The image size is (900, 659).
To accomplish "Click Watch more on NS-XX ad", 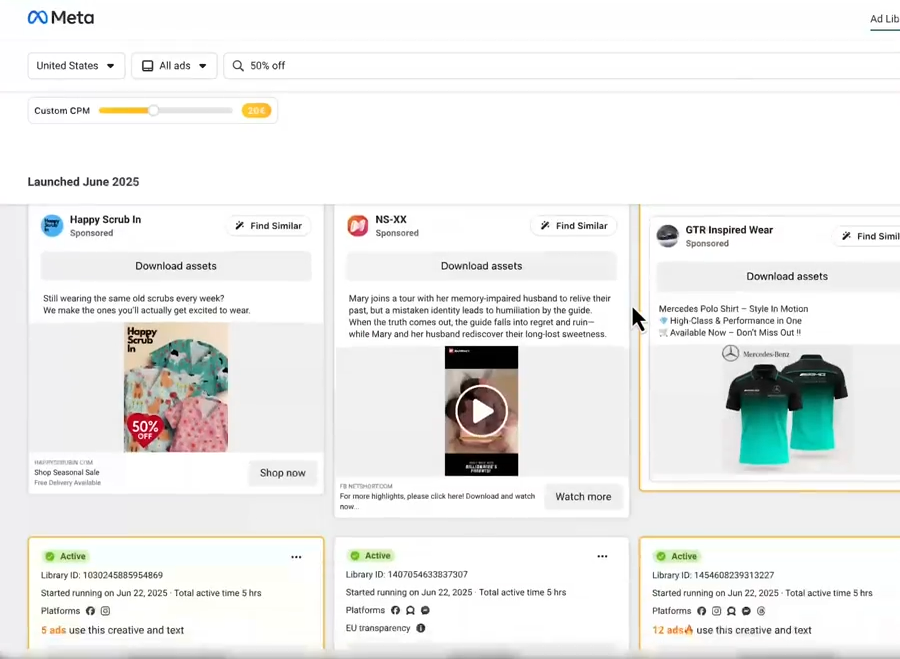I will (583, 497).
